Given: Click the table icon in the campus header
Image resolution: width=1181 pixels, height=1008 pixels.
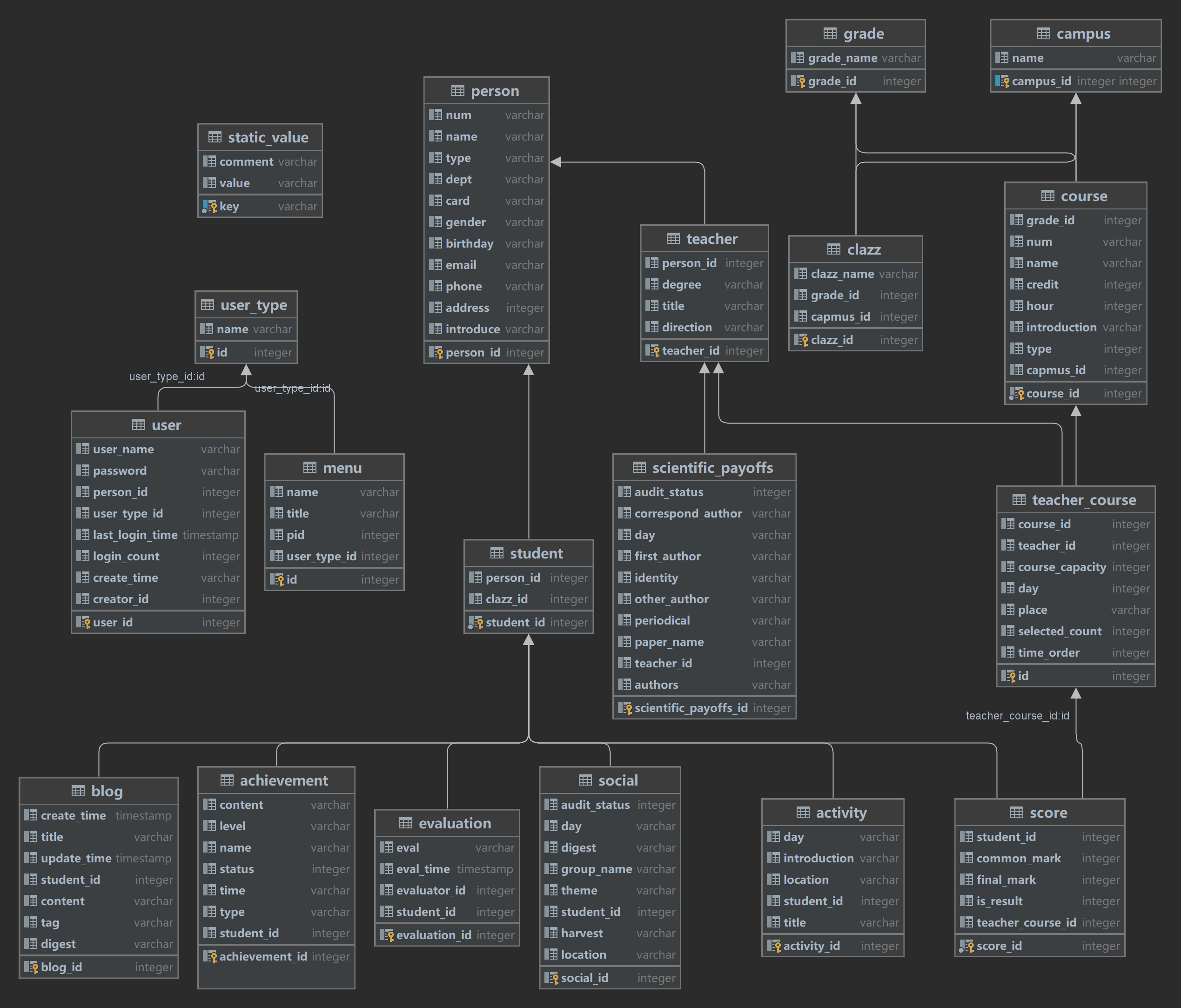Looking at the screenshot, I should [1044, 34].
